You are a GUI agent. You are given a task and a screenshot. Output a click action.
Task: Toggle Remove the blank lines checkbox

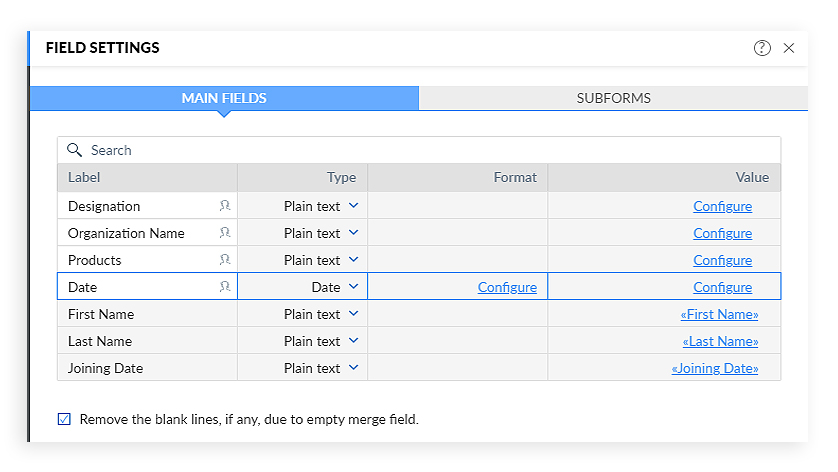pyautogui.click(x=65, y=419)
